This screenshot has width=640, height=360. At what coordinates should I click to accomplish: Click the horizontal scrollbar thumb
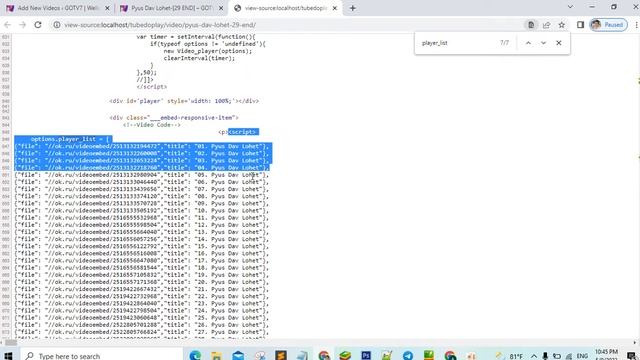click(x=11, y=343)
